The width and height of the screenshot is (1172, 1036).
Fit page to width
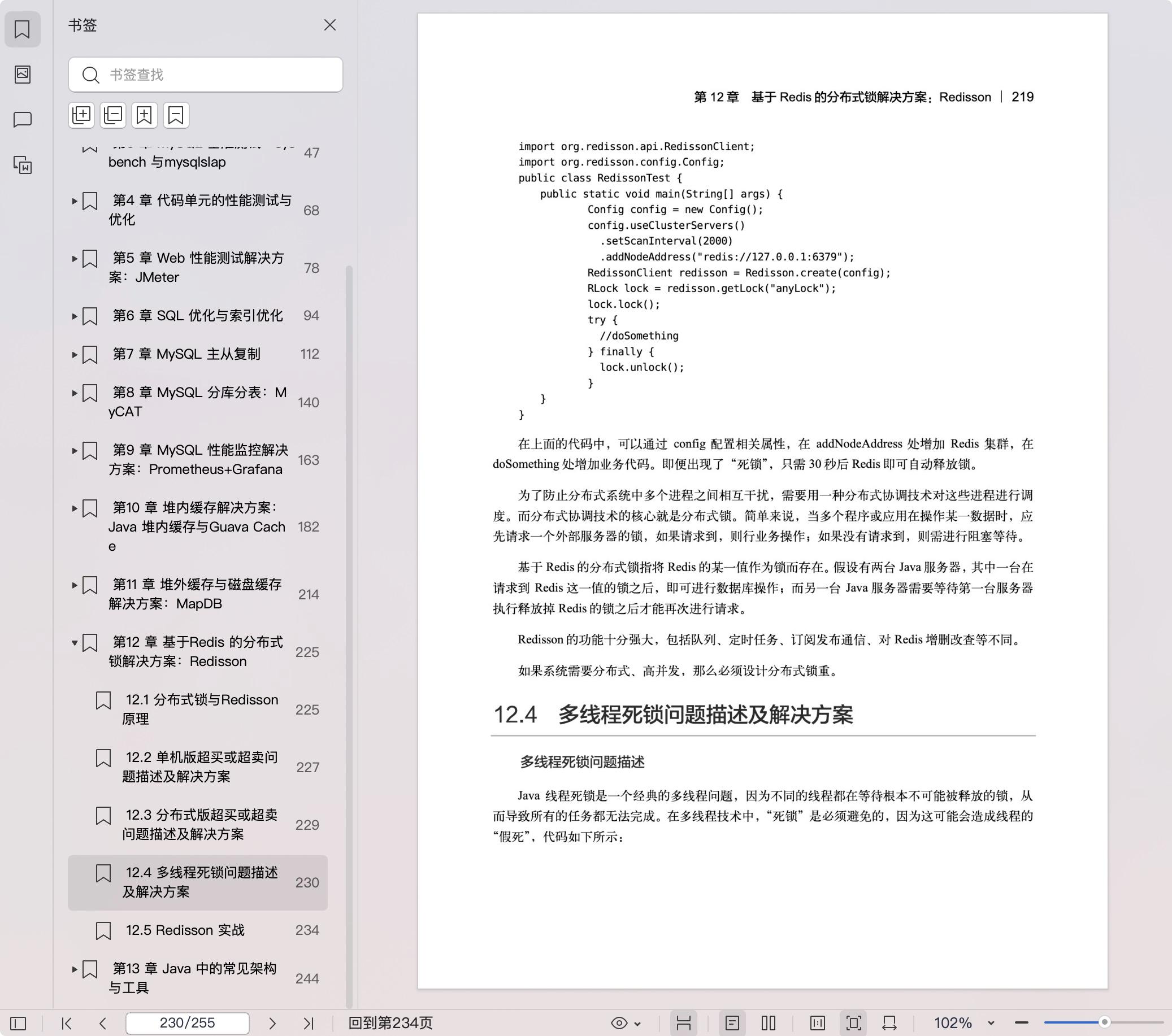889,1023
